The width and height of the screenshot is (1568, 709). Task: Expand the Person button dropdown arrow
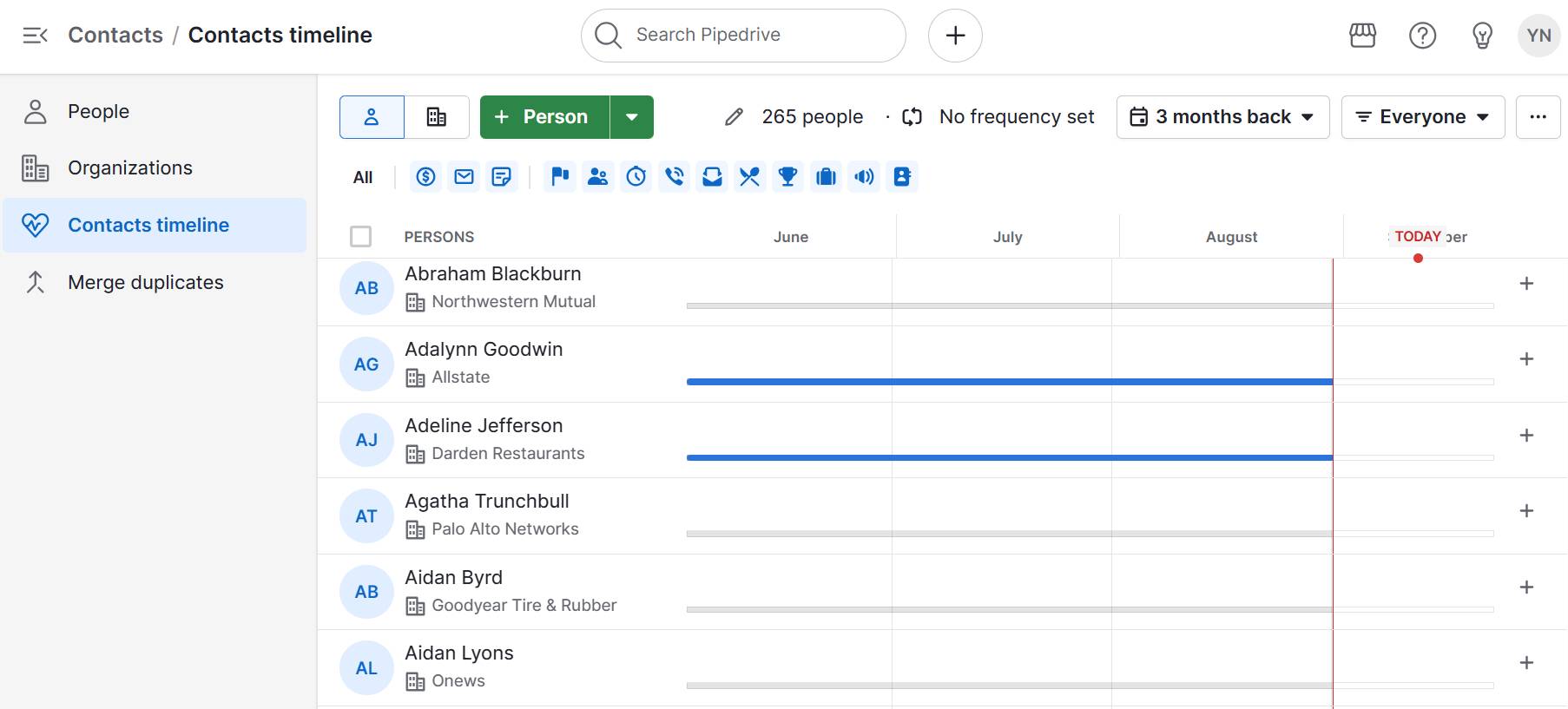pyautogui.click(x=632, y=117)
